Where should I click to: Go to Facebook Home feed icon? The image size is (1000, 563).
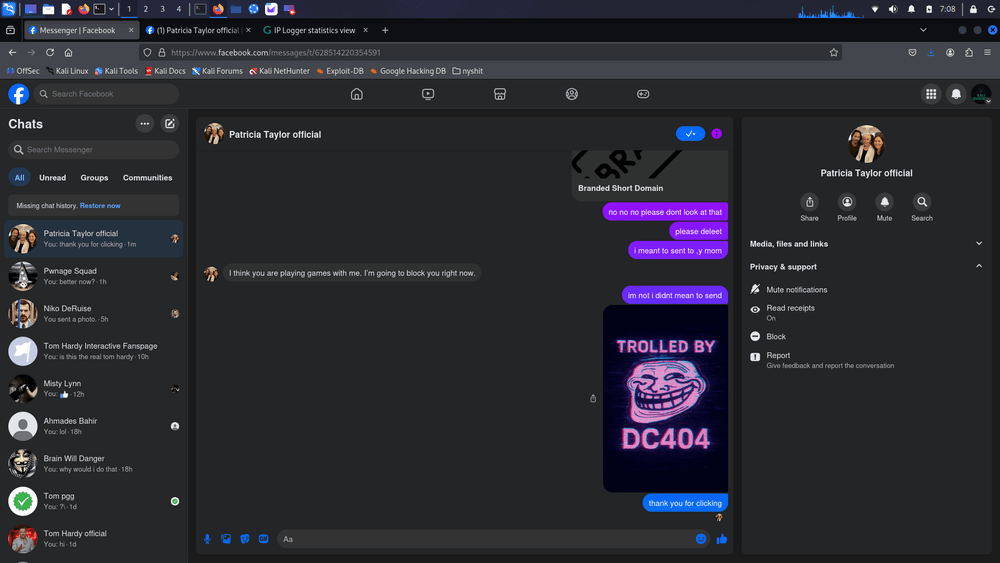pos(357,94)
